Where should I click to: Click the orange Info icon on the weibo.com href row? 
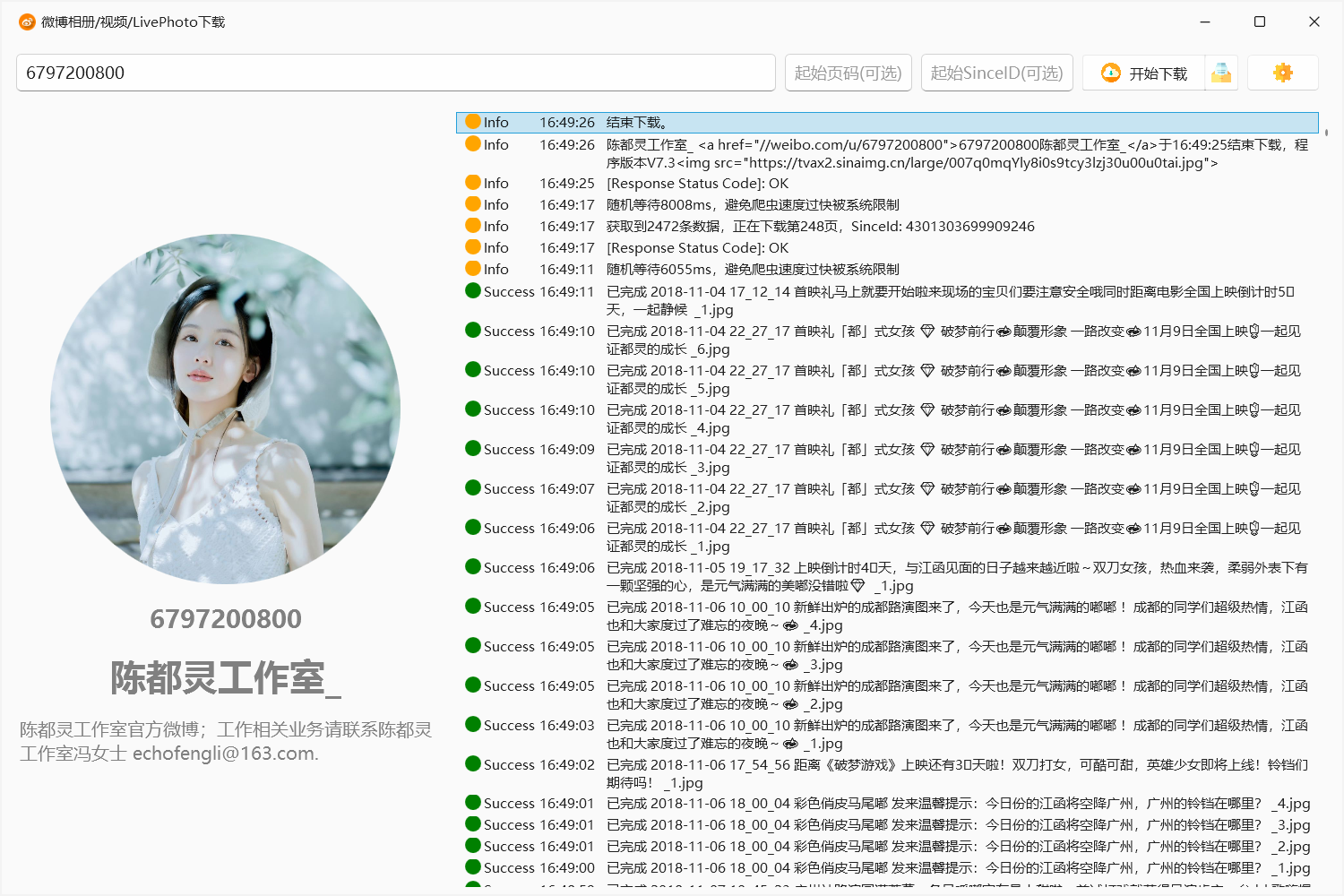pos(473,143)
